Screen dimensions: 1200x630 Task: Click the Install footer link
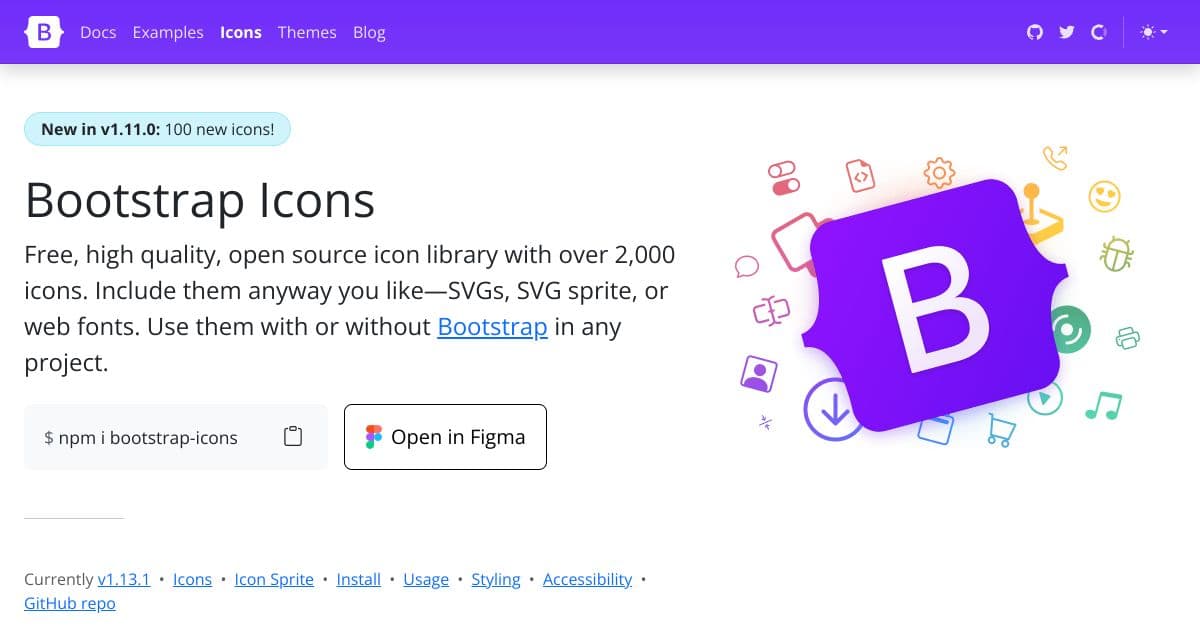click(x=358, y=579)
